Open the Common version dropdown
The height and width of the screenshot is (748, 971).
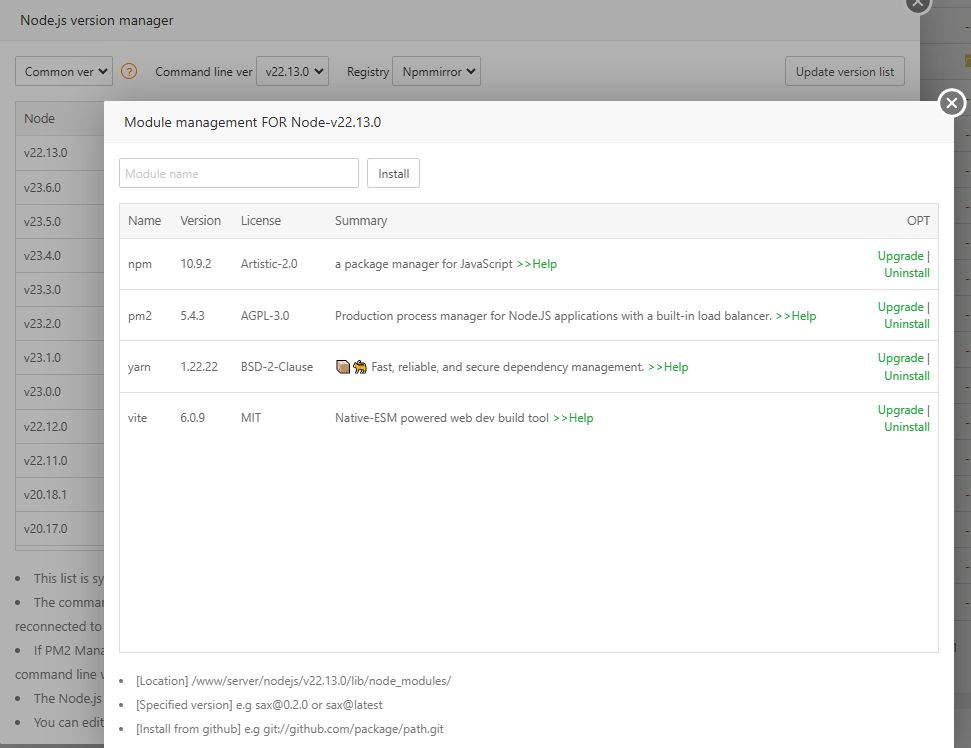tap(64, 72)
